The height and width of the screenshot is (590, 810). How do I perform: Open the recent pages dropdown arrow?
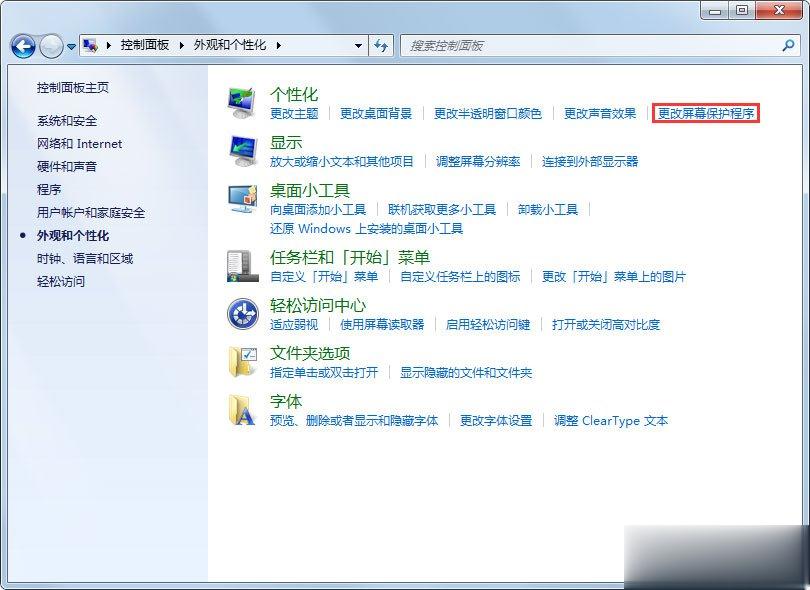click(x=71, y=46)
